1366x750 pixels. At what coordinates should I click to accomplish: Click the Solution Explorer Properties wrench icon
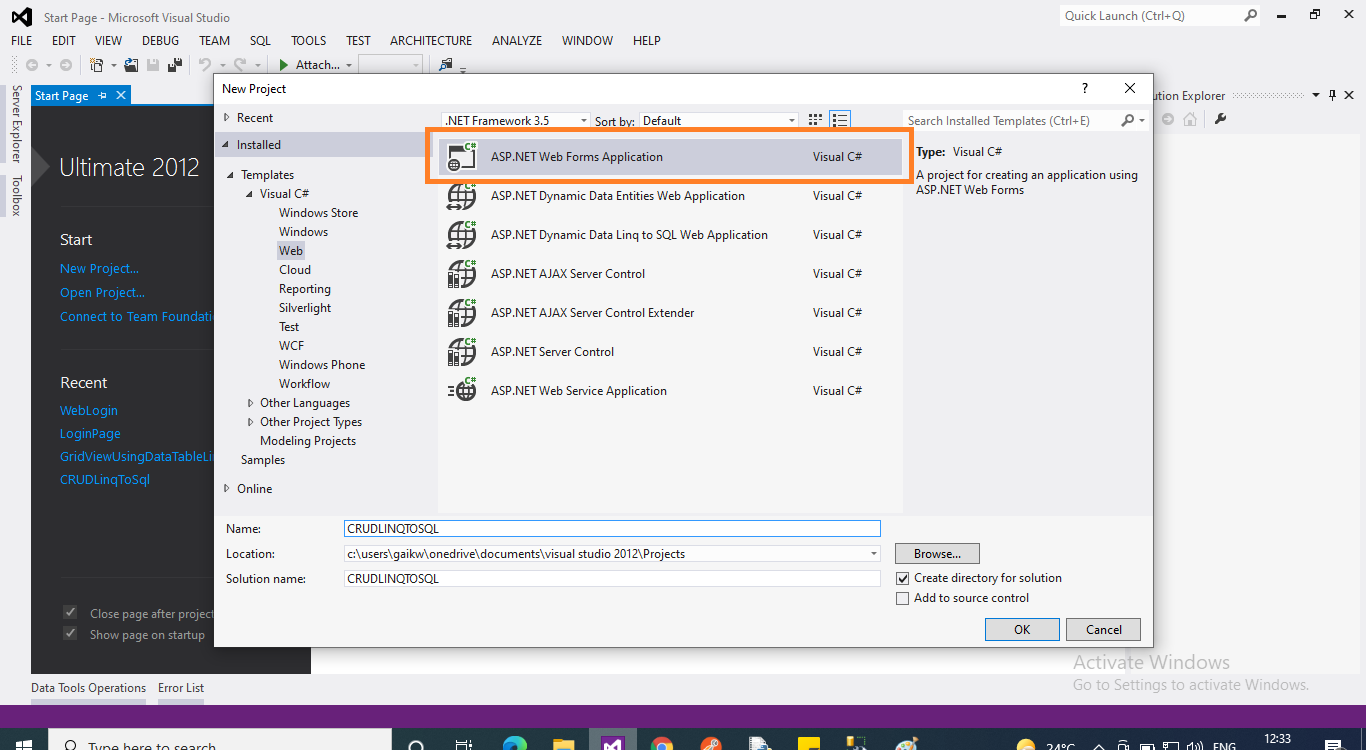click(1220, 119)
